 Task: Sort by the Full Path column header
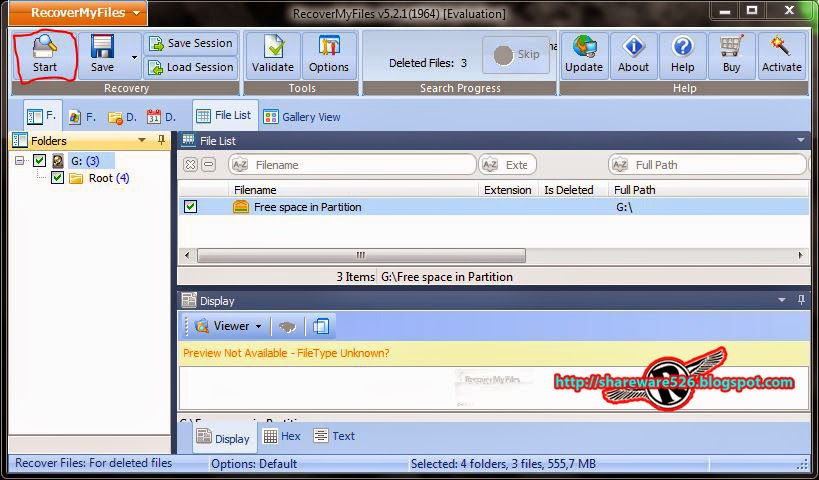pyautogui.click(x=709, y=190)
